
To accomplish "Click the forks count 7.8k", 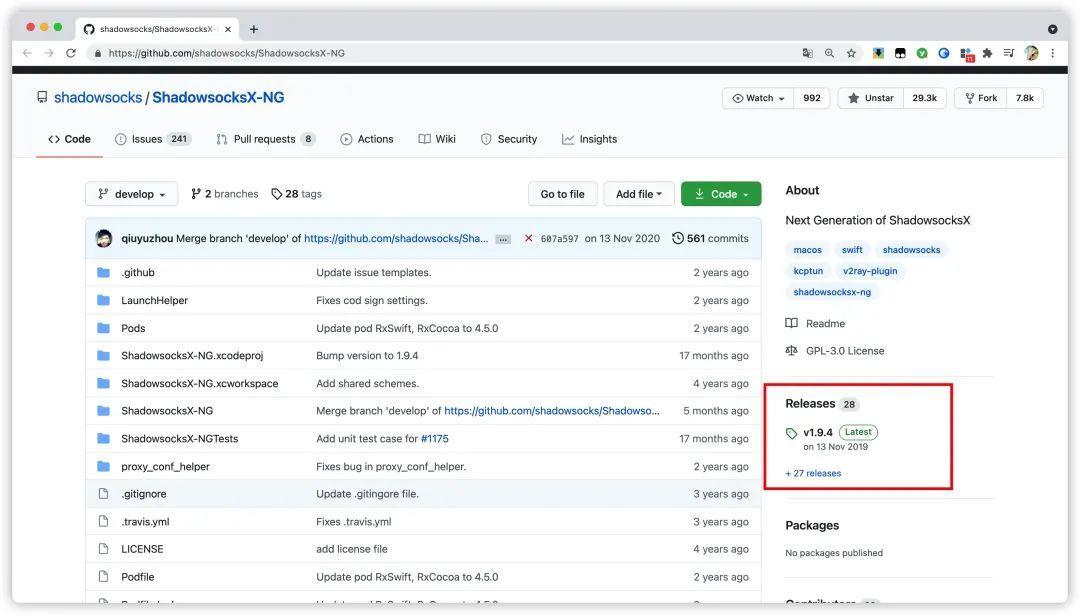I will [x=1025, y=98].
